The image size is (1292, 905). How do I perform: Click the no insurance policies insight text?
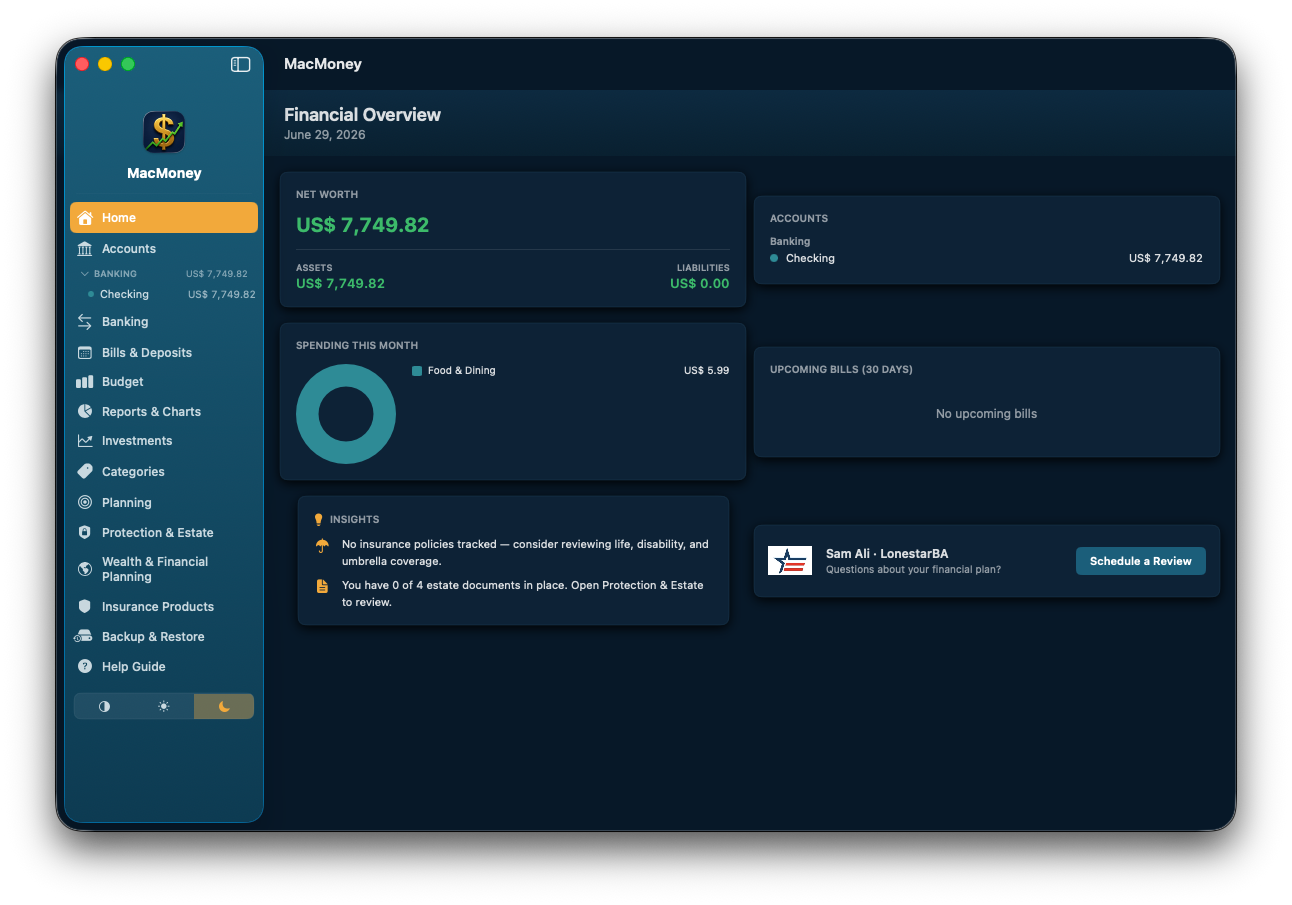coord(525,553)
